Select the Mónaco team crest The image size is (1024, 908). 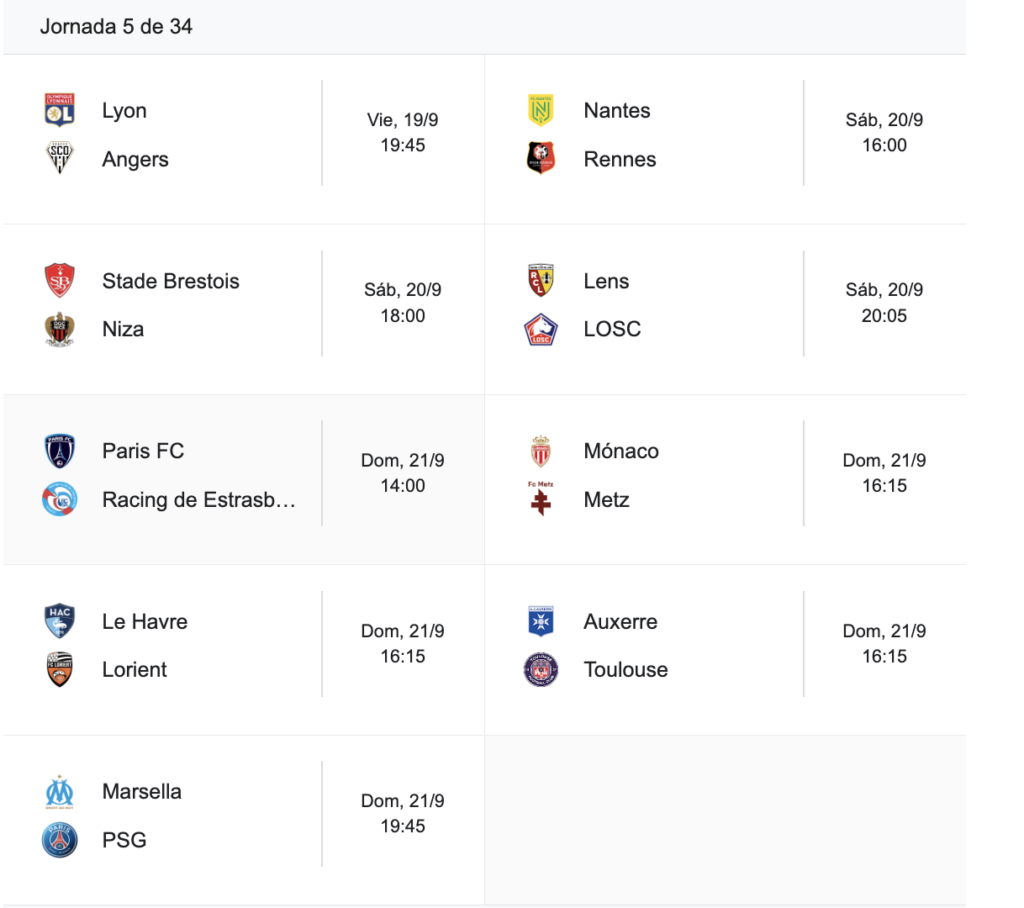click(x=541, y=451)
